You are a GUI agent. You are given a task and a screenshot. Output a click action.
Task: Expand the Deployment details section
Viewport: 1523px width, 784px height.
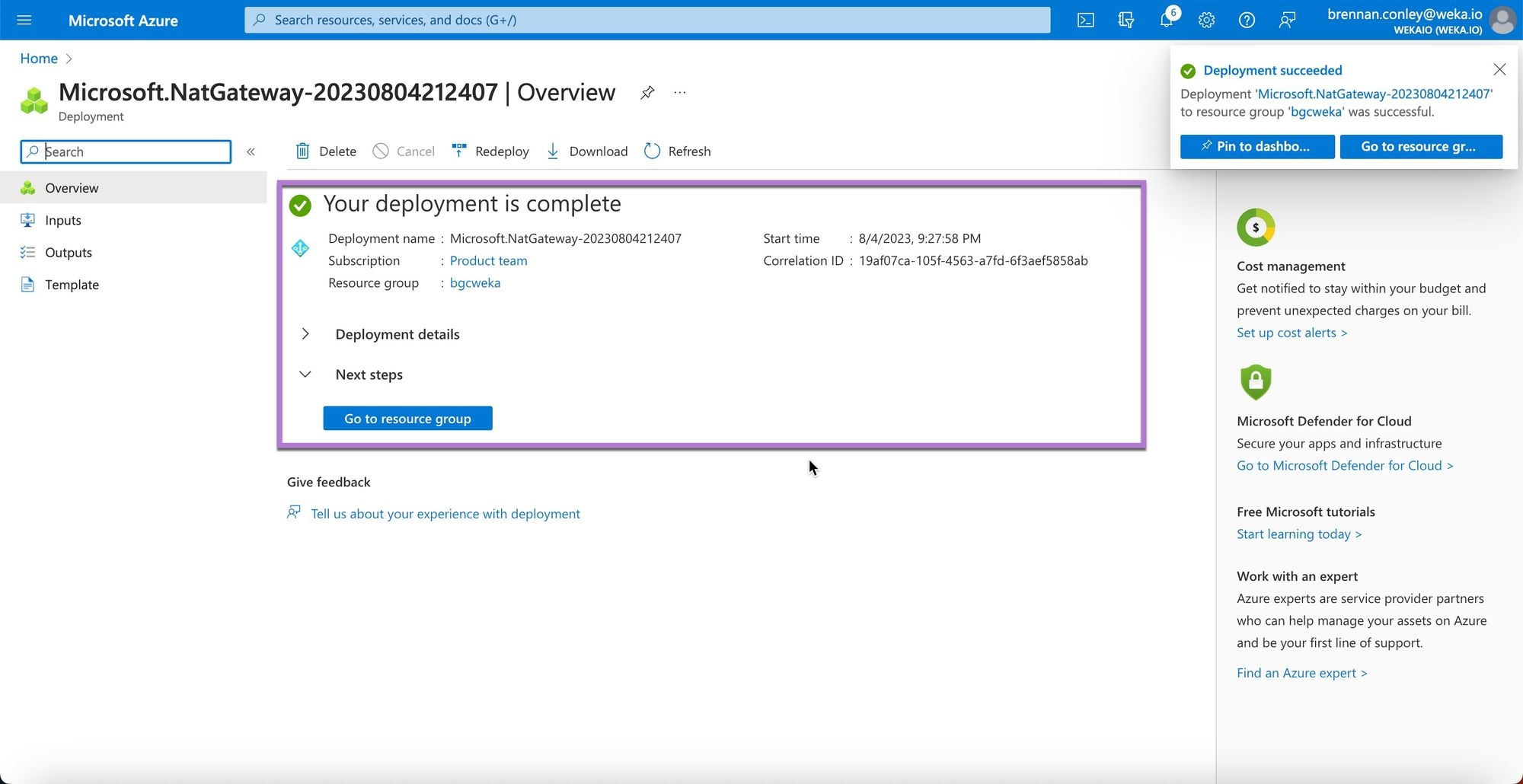pyautogui.click(x=305, y=334)
